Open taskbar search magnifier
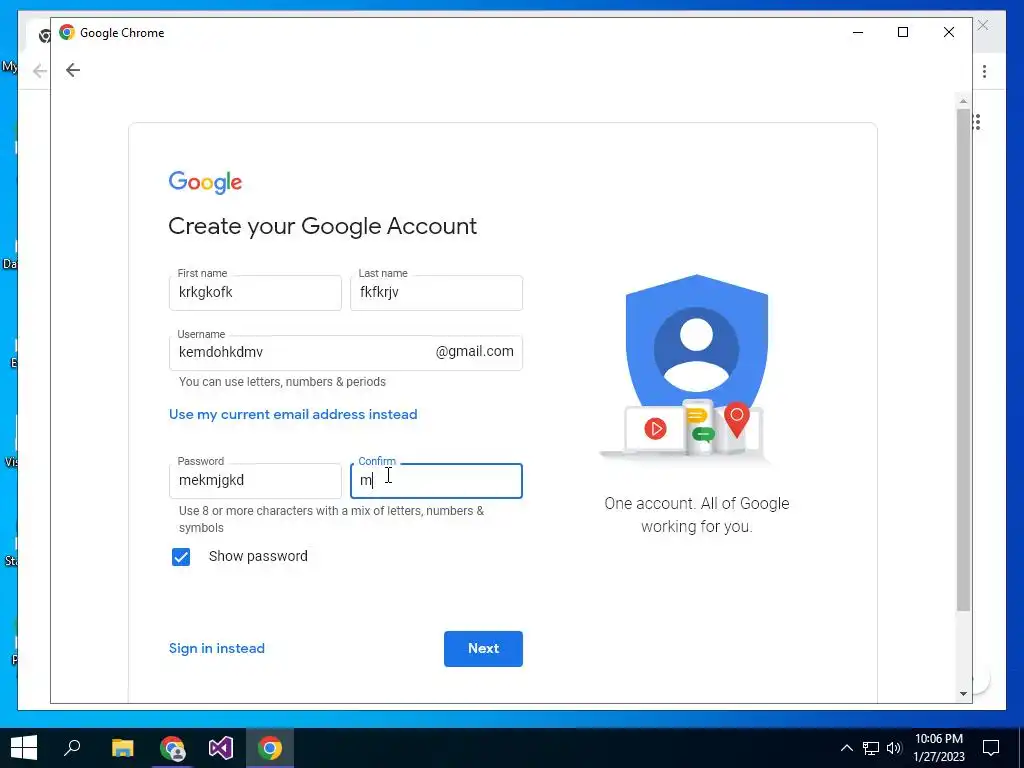 72,748
